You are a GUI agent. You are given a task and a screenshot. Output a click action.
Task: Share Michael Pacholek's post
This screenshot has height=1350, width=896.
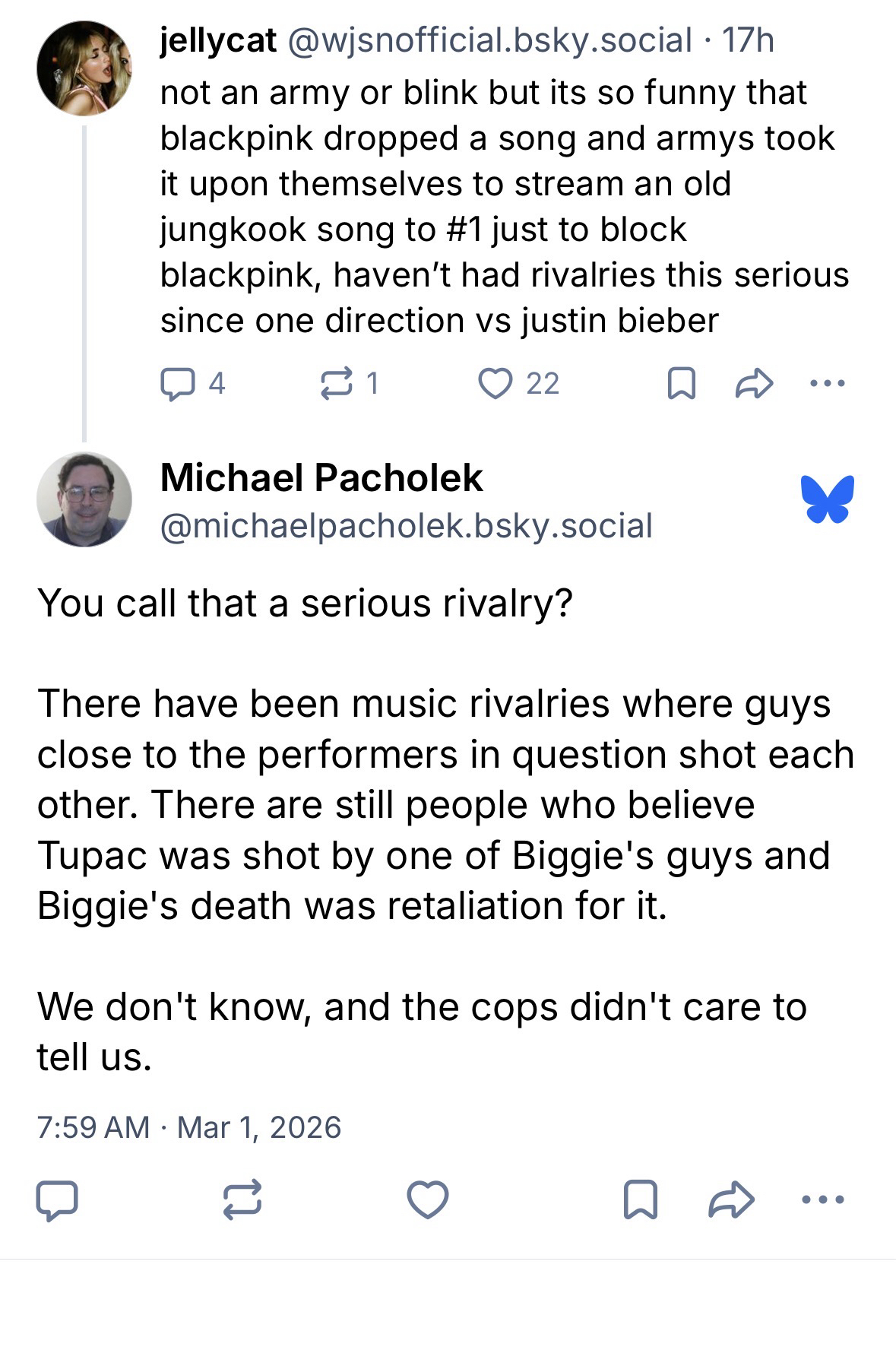[731, 1200]
